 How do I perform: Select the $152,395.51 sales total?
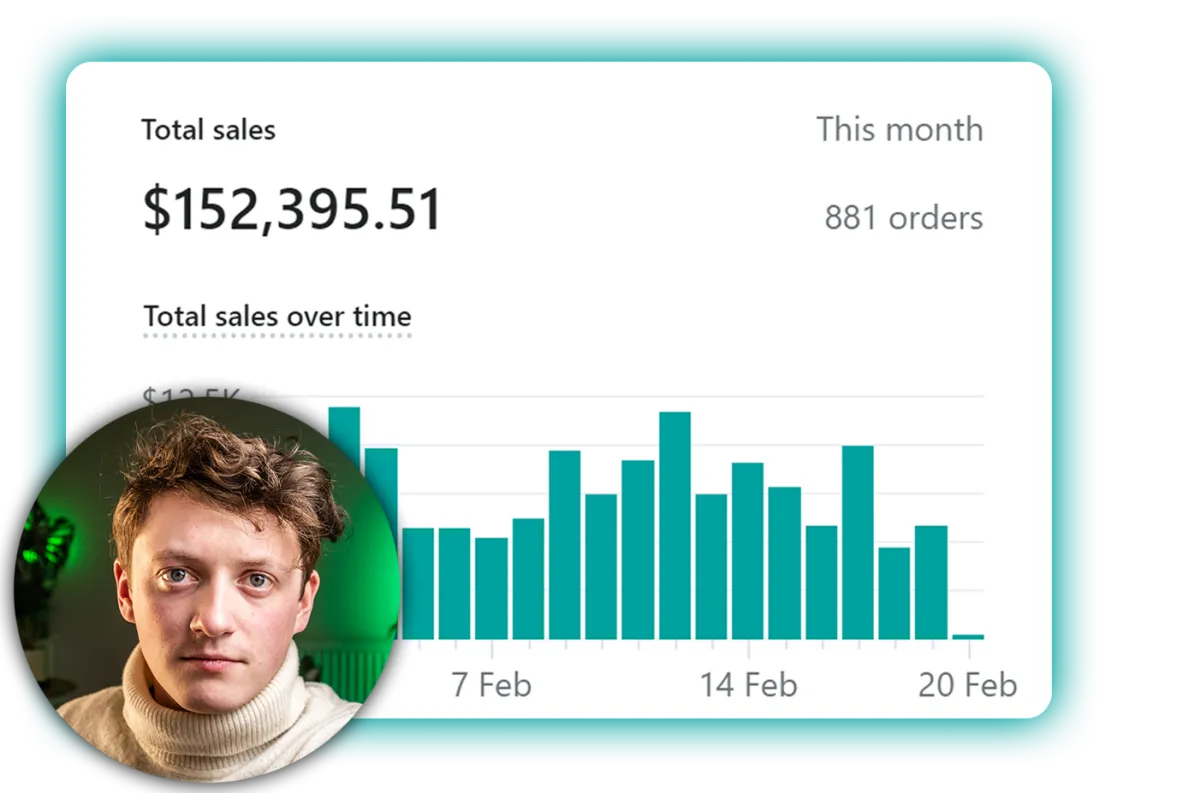(292, 211)
